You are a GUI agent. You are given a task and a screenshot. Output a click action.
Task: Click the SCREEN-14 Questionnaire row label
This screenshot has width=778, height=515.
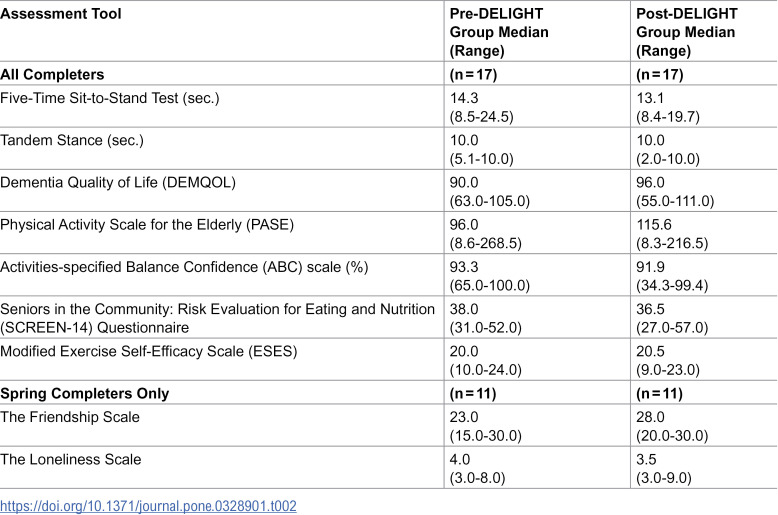point(217,319)
